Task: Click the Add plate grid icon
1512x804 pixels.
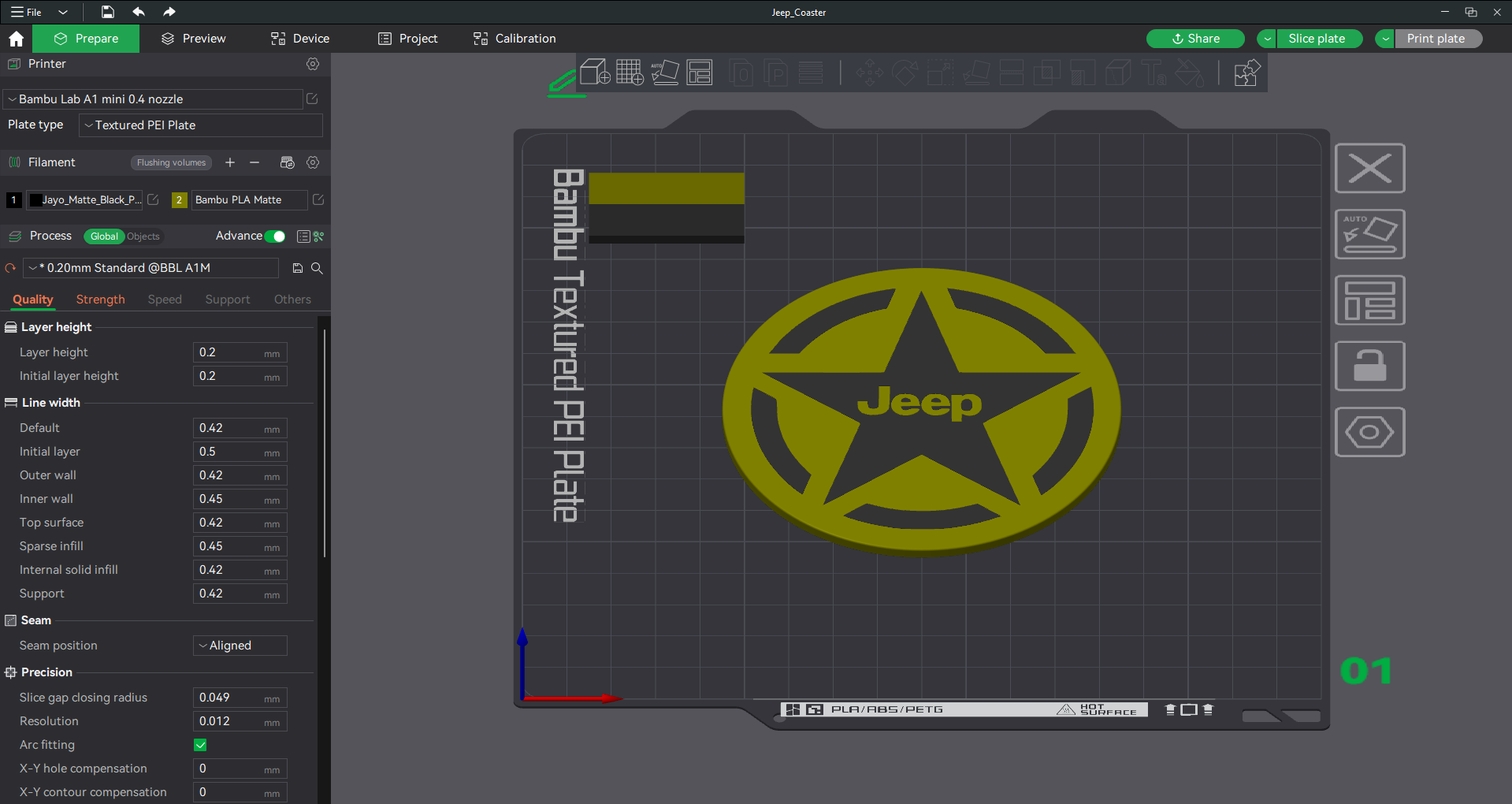Action: pyautogui.click(x=630, y=73)
